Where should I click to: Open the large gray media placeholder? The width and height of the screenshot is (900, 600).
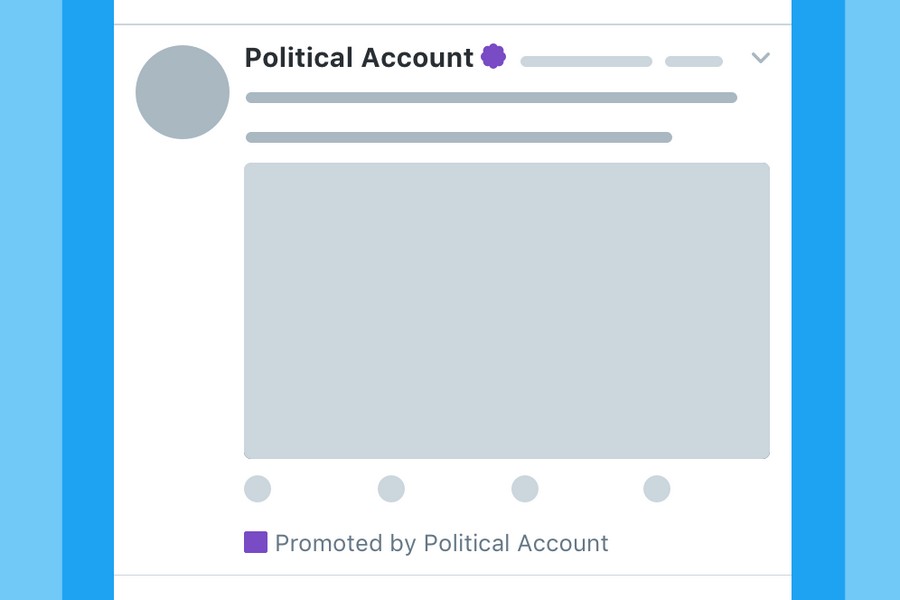(507, 311)
